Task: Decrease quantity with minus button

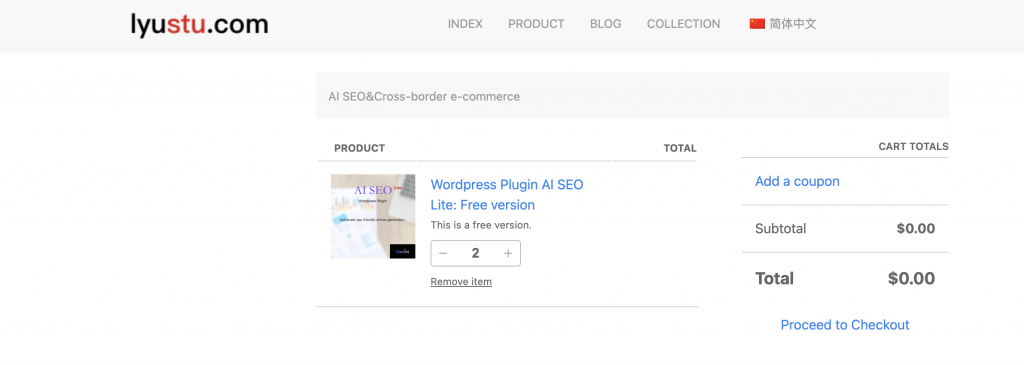Action: (x=443, y=253)
